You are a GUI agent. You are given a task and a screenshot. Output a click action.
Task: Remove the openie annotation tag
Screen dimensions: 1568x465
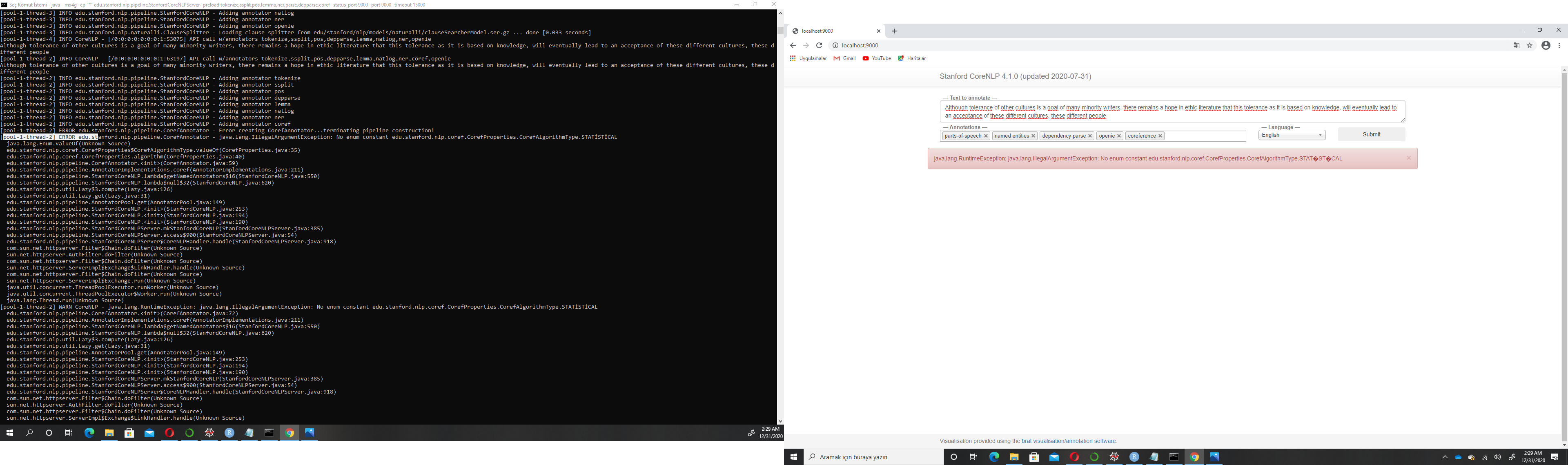click(1119, 136)
